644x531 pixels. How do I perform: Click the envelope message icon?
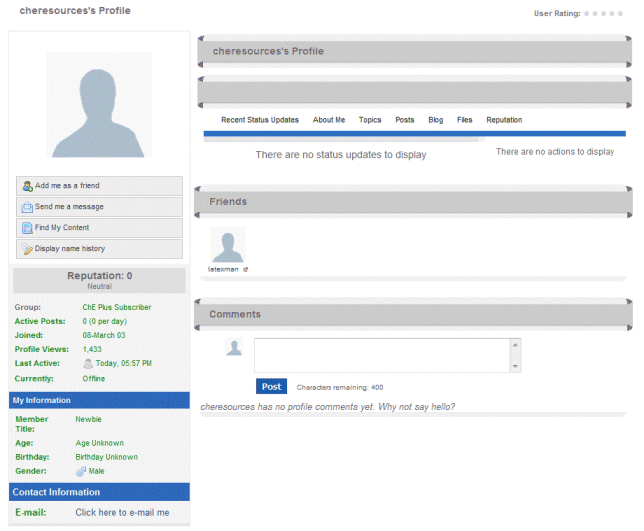[27, 207]
